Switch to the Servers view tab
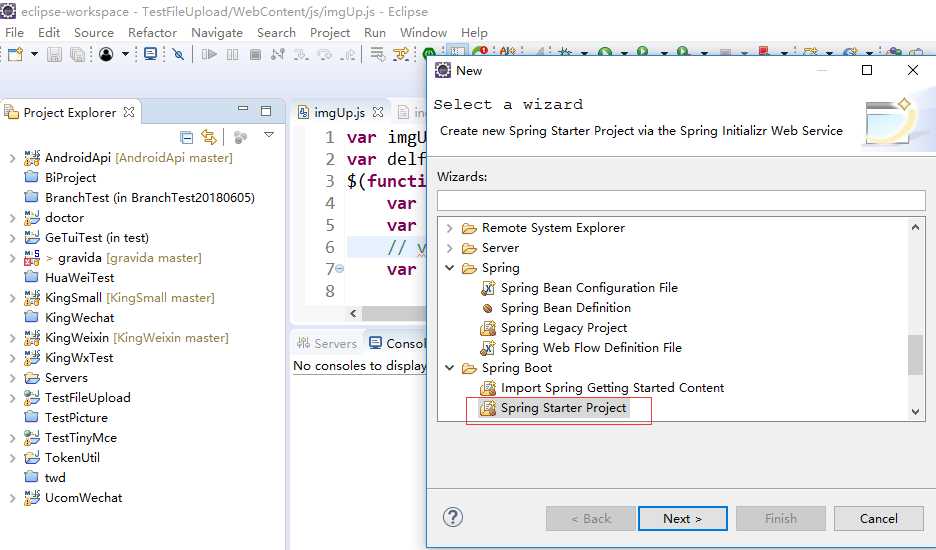This screenshot has width=936, height=550. coord(328,343)
